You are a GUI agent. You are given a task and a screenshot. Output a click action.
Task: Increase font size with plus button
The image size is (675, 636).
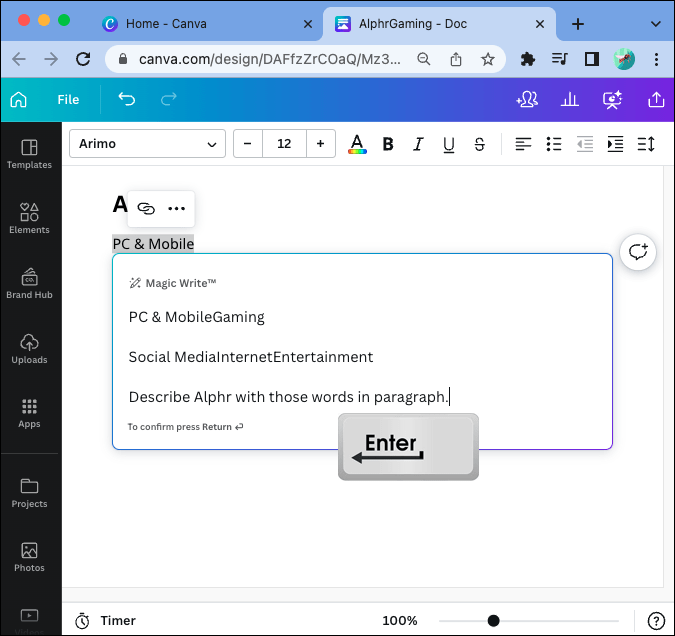tap(320, 143)
